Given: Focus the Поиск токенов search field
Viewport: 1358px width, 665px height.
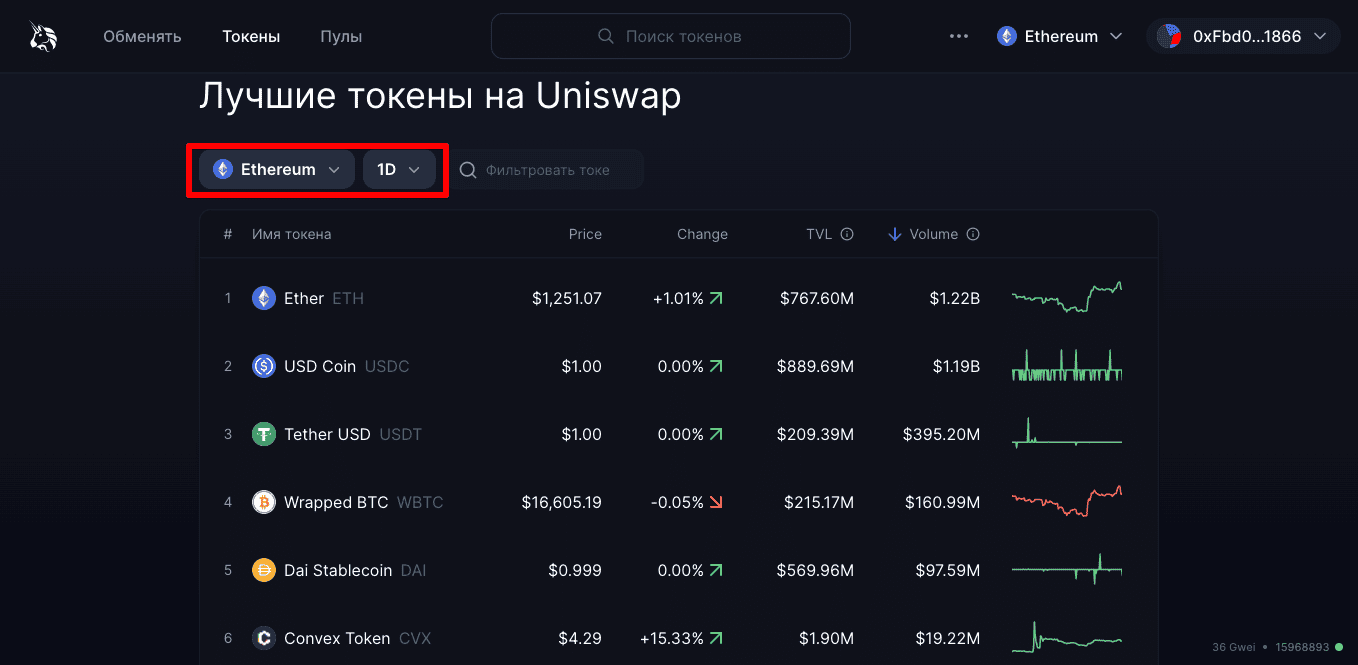Looking at the screenshot, I should click(x=671, y=36).
